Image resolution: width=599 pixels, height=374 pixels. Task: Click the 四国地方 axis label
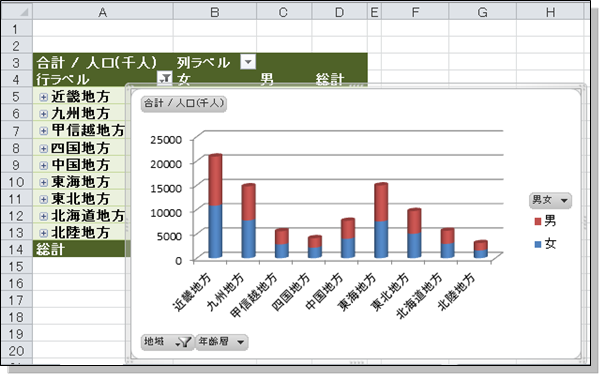tap(291, 292)
